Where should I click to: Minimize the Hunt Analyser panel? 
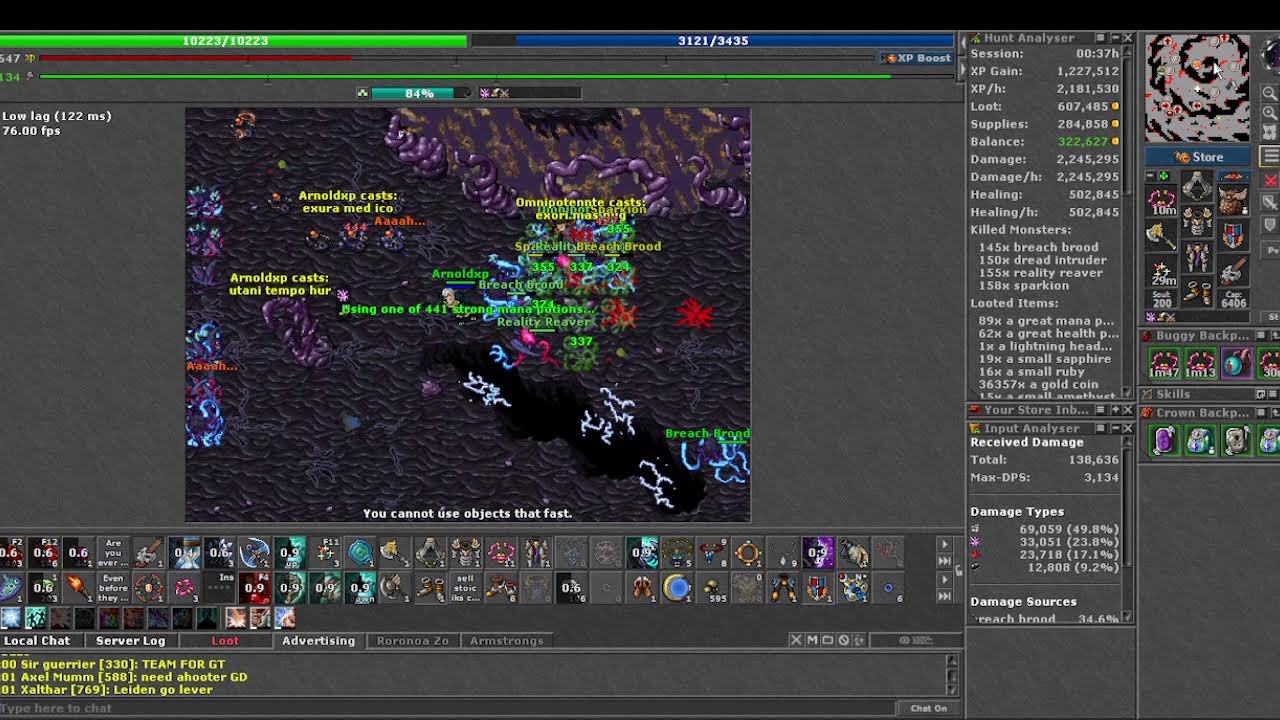click(x=1115, y=38)
